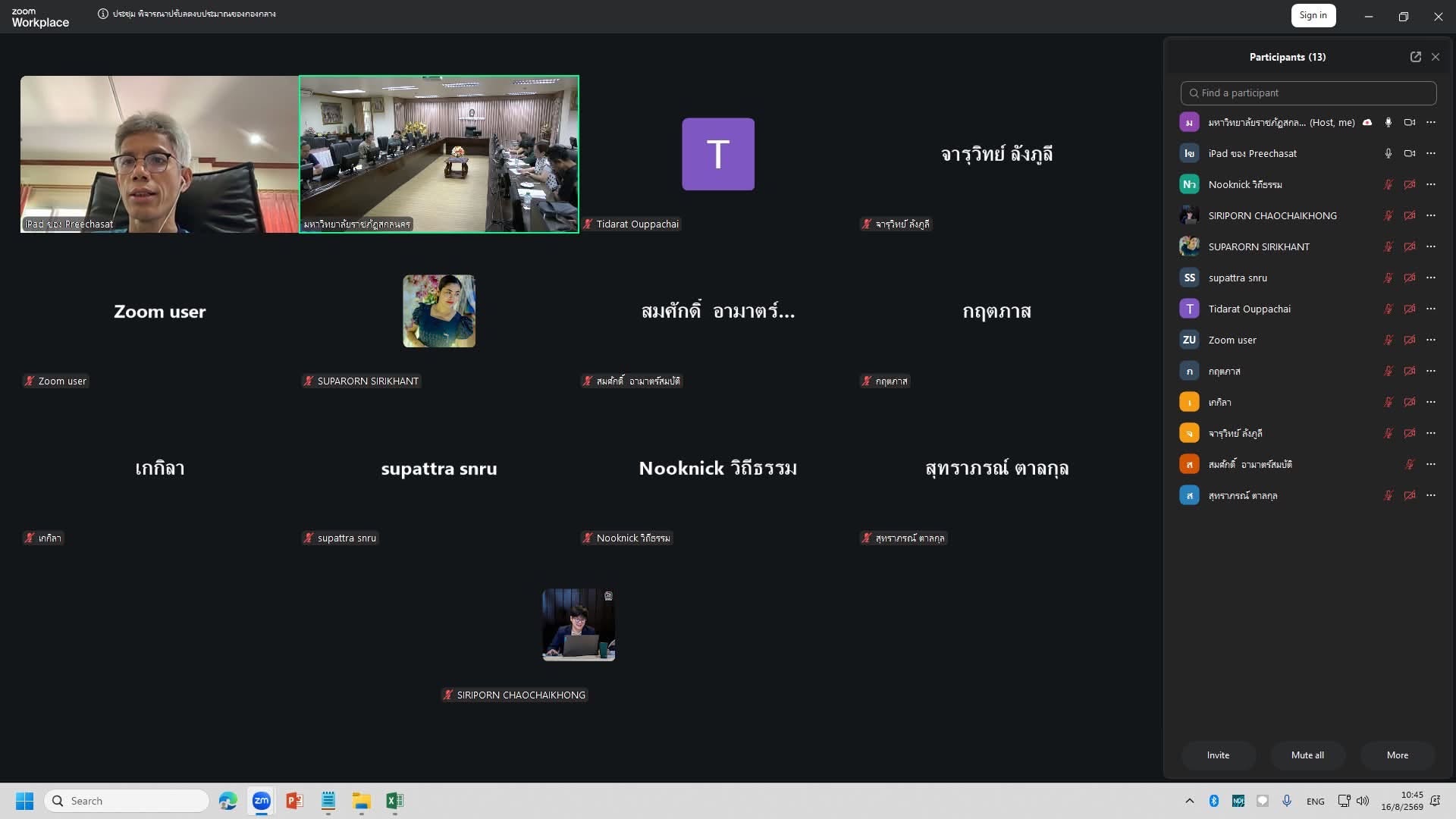This screenshot has height=819, width=1456.
Task: Click the purple T tile of Tidarat Ouppachai
Action: click(718, 154)
